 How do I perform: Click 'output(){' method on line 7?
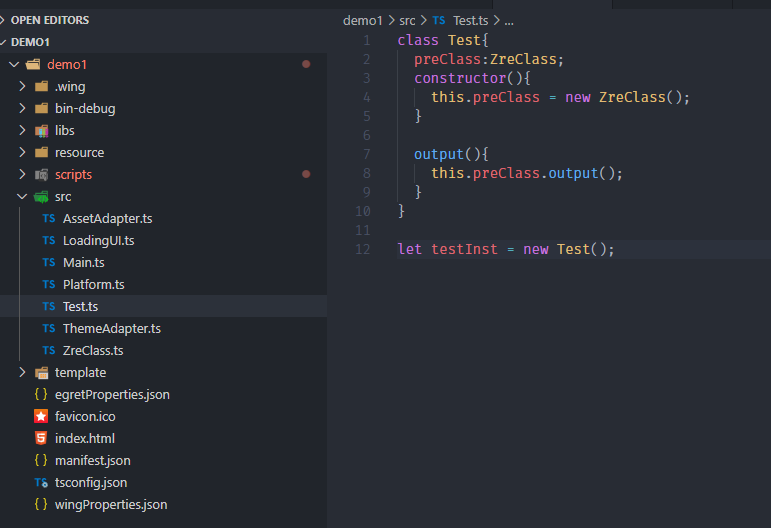click(451, 154)
